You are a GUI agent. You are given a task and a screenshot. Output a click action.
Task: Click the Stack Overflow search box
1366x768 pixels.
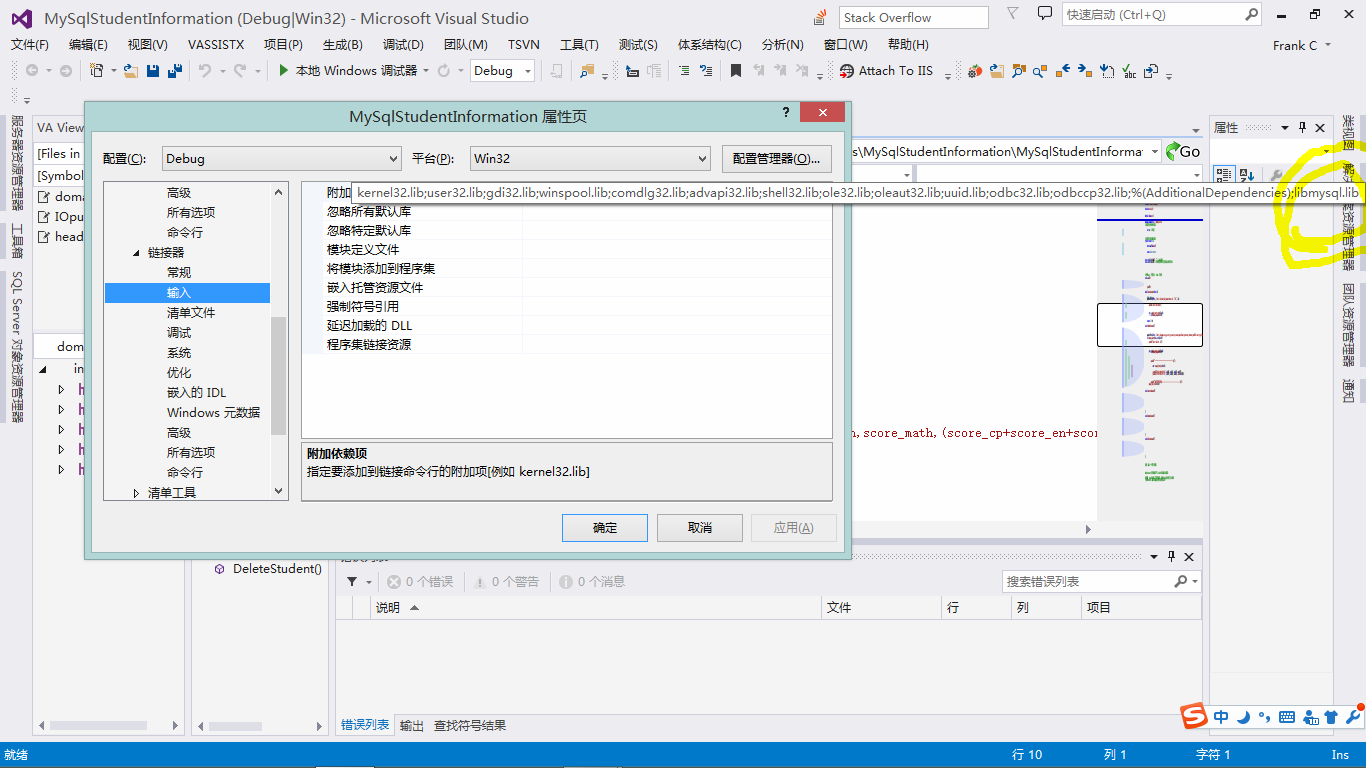913,17
